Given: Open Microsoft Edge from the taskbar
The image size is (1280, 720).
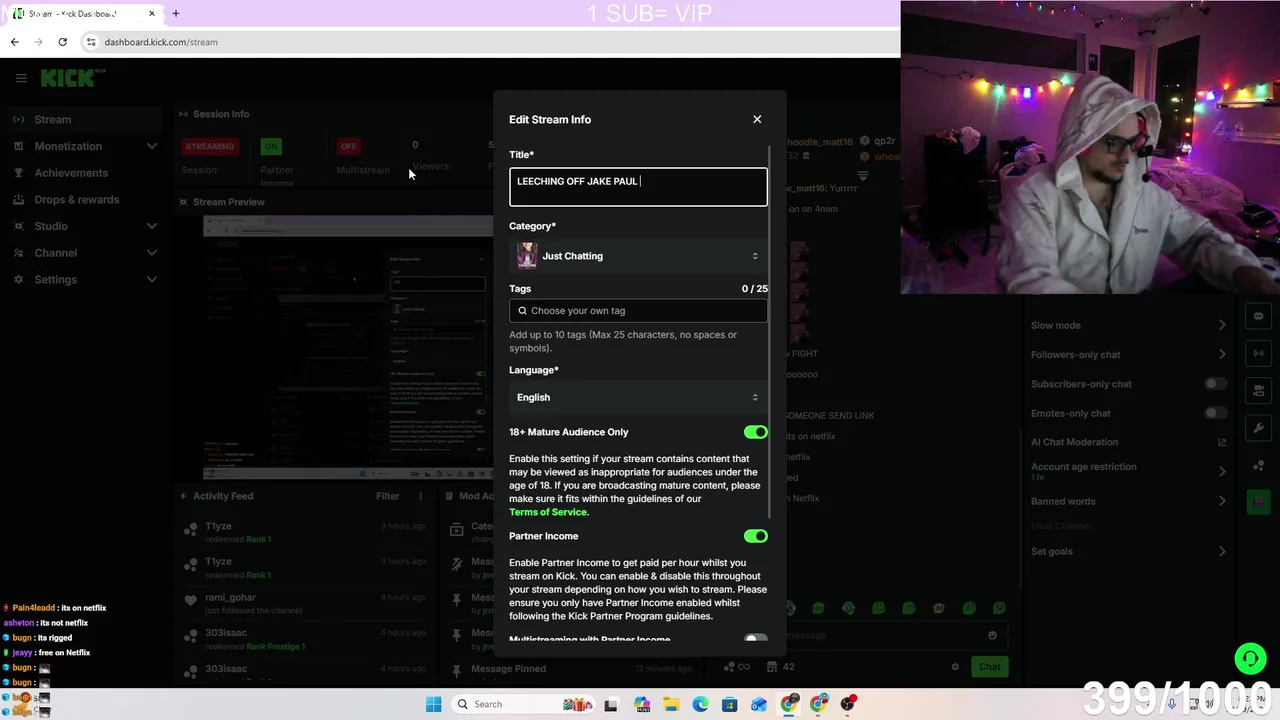Looking at the screenshot, I should click(700, 704).
